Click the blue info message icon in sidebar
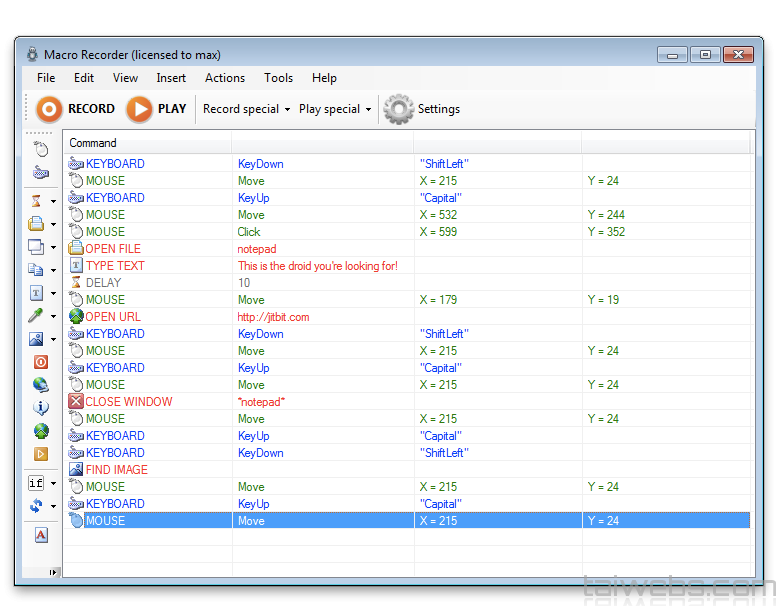This screenshot has width=778, height=606. tap(41, 408)
